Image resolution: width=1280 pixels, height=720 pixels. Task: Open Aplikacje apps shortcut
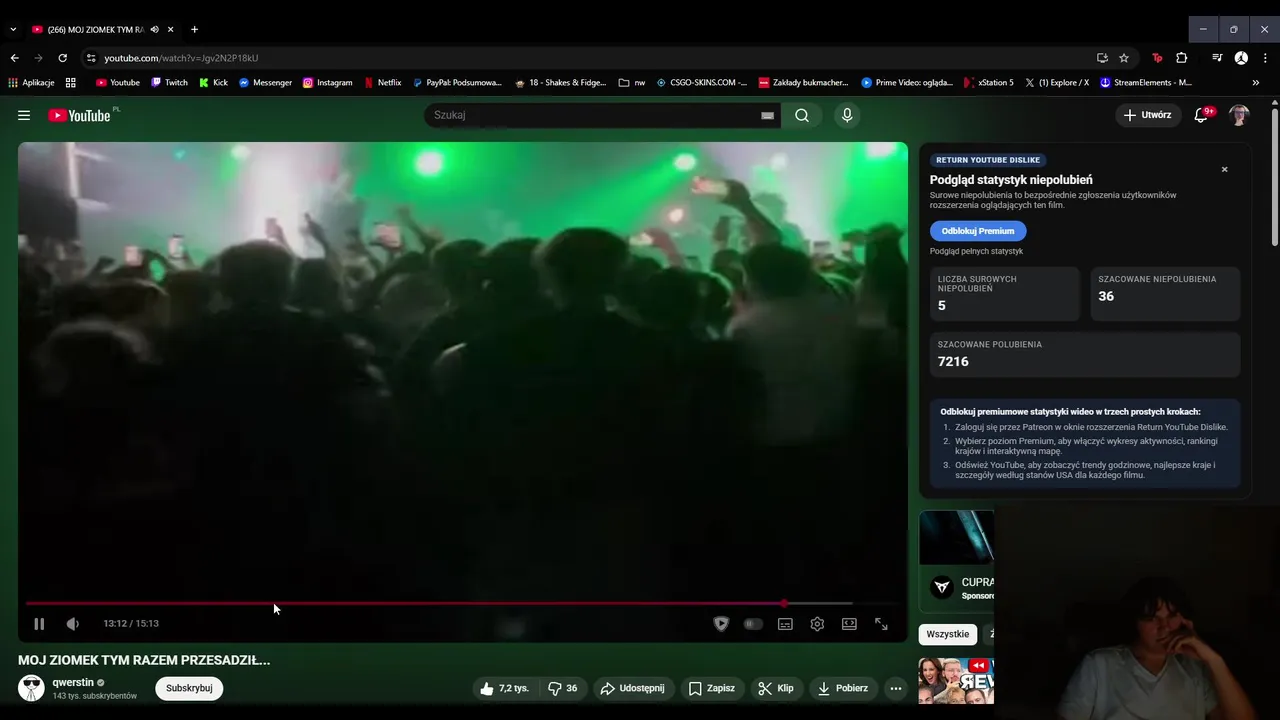click(x=31, y=83)
